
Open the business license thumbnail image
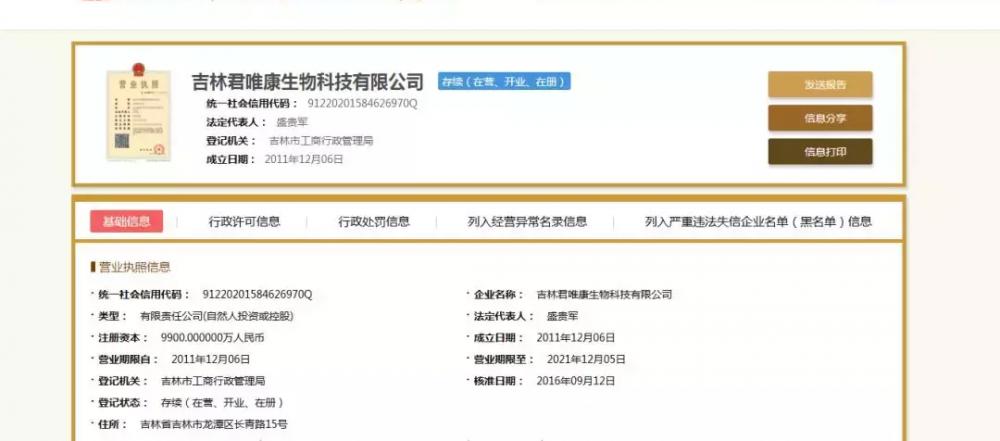click(138, 112)
